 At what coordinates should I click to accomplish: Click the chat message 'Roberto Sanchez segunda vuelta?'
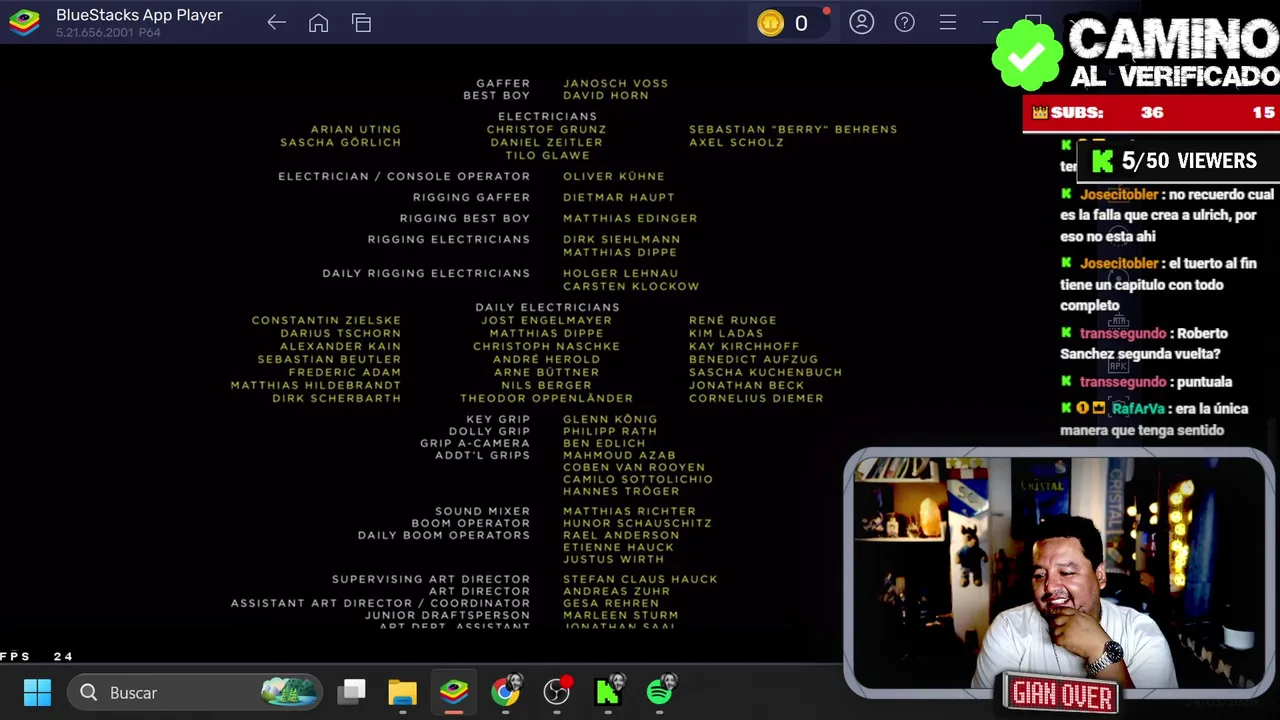(1144, 343)
